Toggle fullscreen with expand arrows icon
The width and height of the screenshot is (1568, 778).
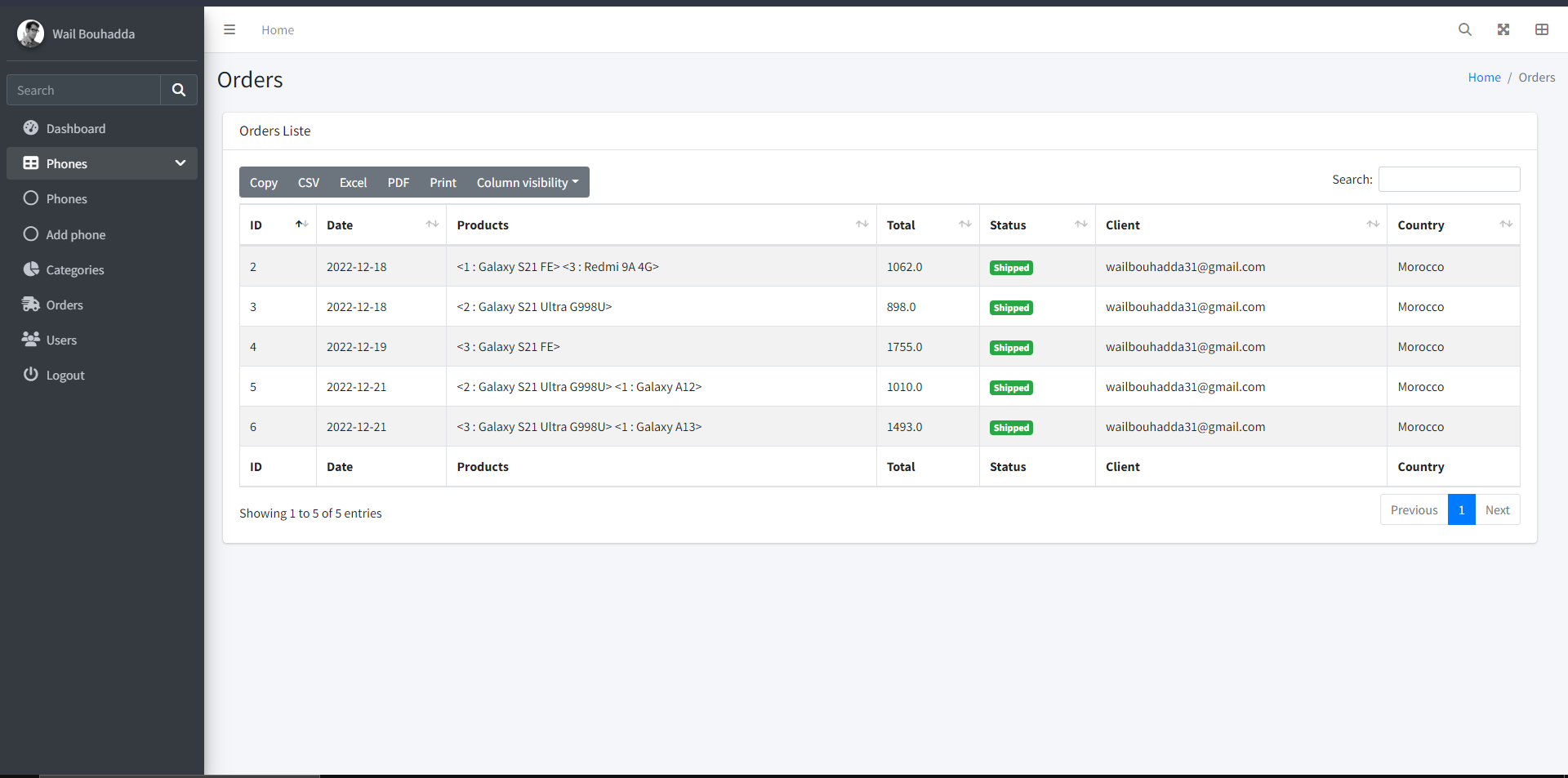[x=1503, y=30]
